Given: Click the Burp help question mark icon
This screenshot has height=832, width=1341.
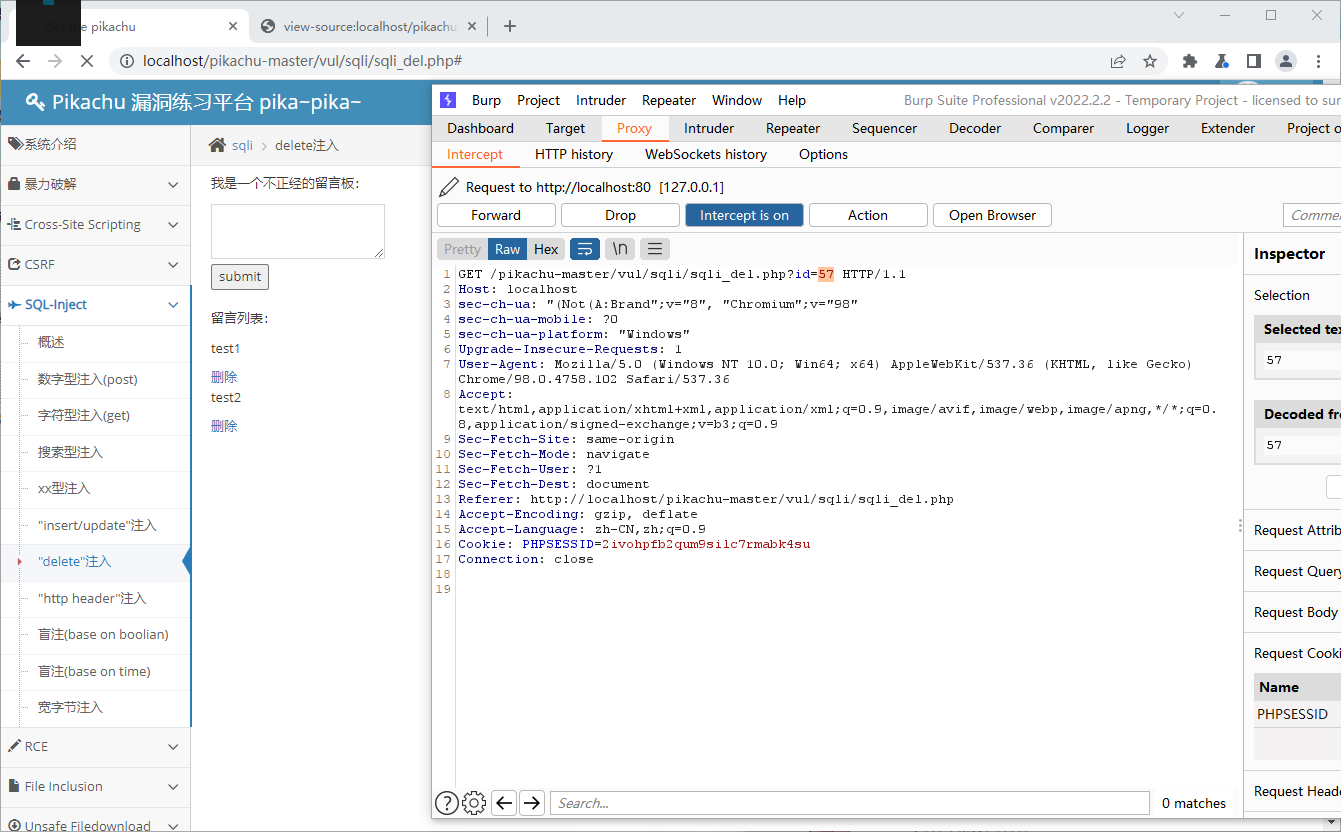Looking at the screenshot, I should (447, 802).
